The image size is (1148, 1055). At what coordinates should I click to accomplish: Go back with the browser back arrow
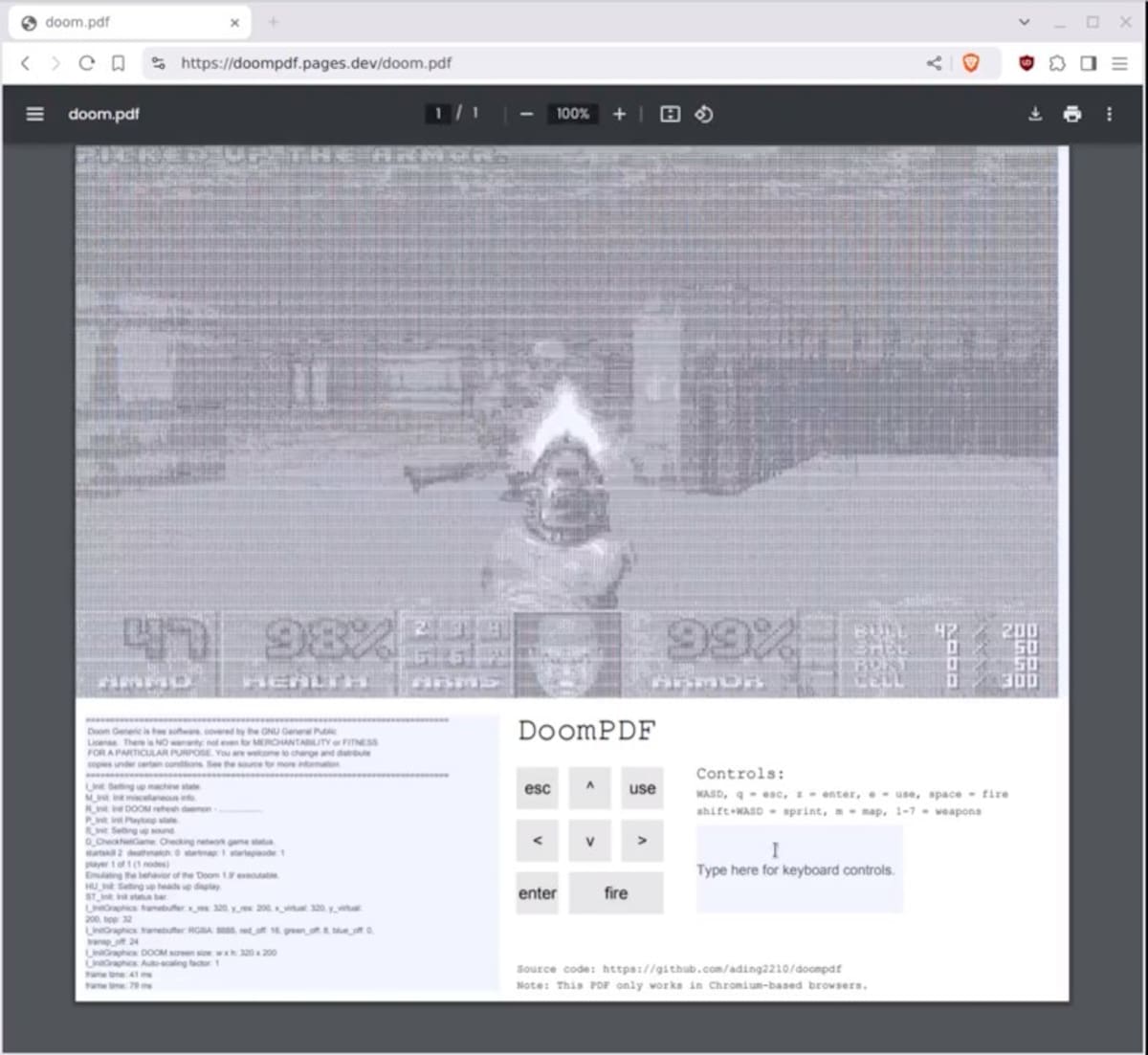(x=26, y=63)
